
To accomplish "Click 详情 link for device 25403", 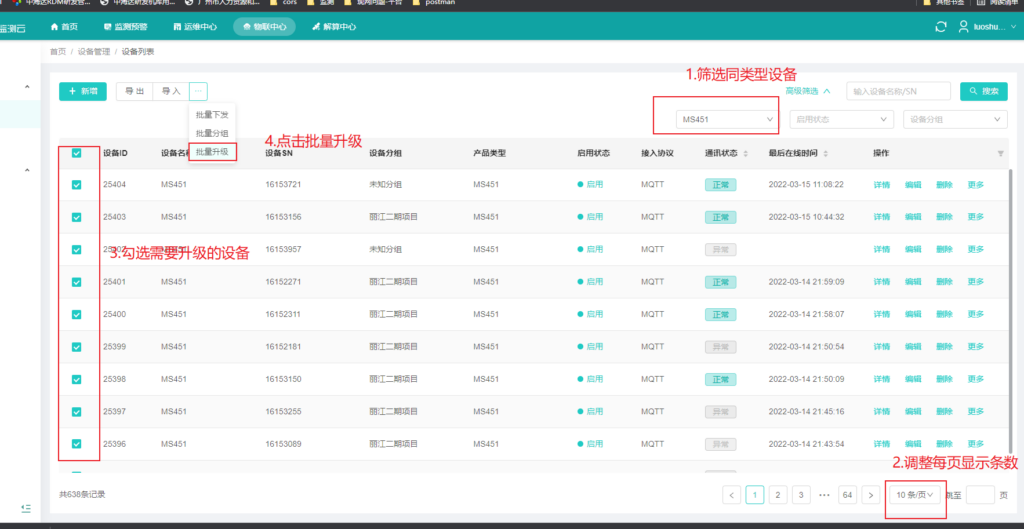I will click(881, 217).
